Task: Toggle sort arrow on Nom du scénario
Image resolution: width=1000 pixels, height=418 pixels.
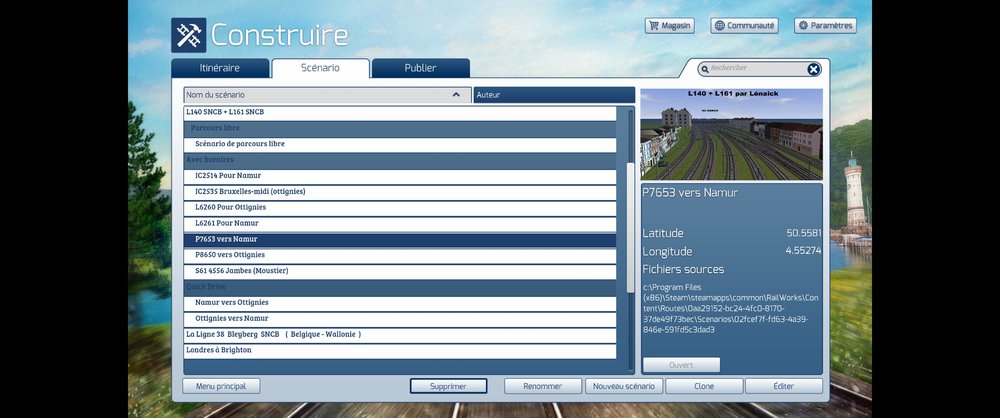Action: (x=456, y=94)
